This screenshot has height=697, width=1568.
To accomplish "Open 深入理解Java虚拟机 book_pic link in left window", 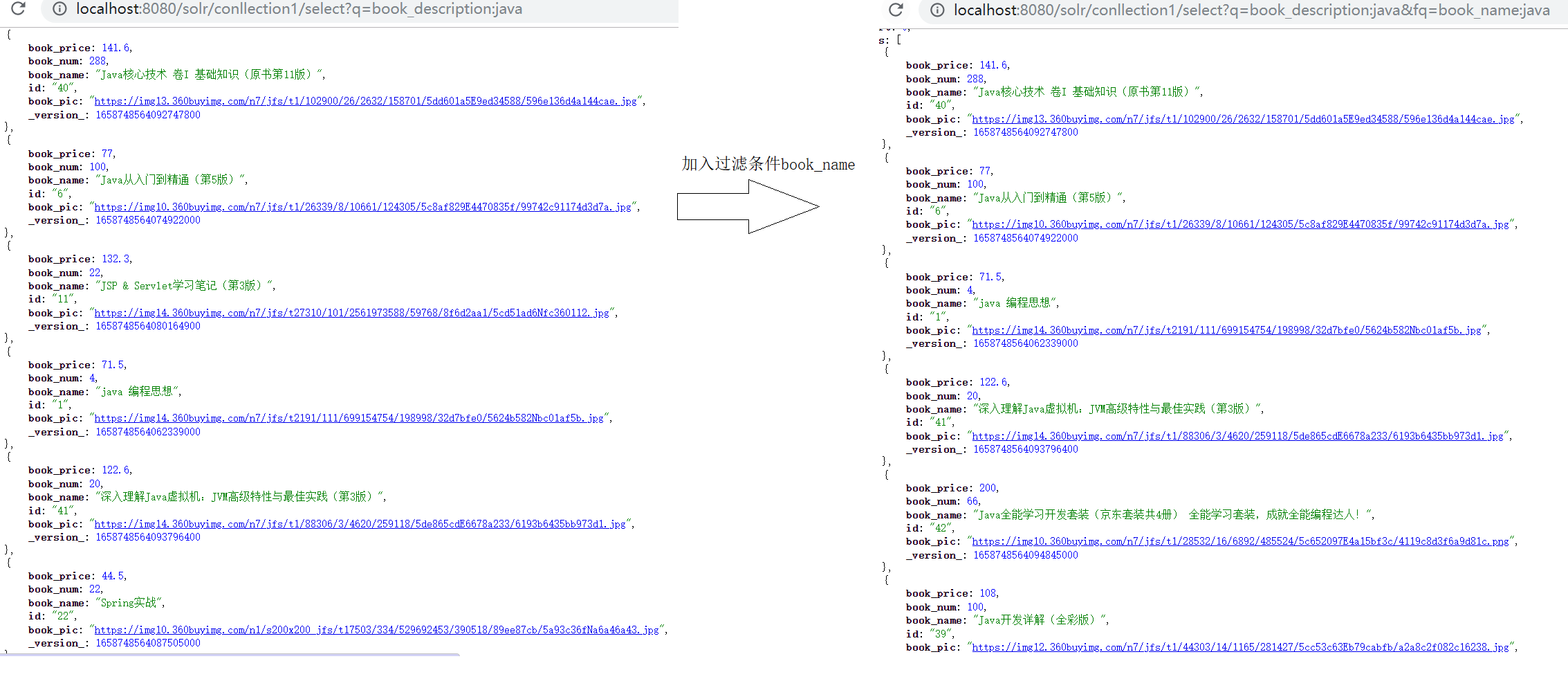I will (360, 524).
